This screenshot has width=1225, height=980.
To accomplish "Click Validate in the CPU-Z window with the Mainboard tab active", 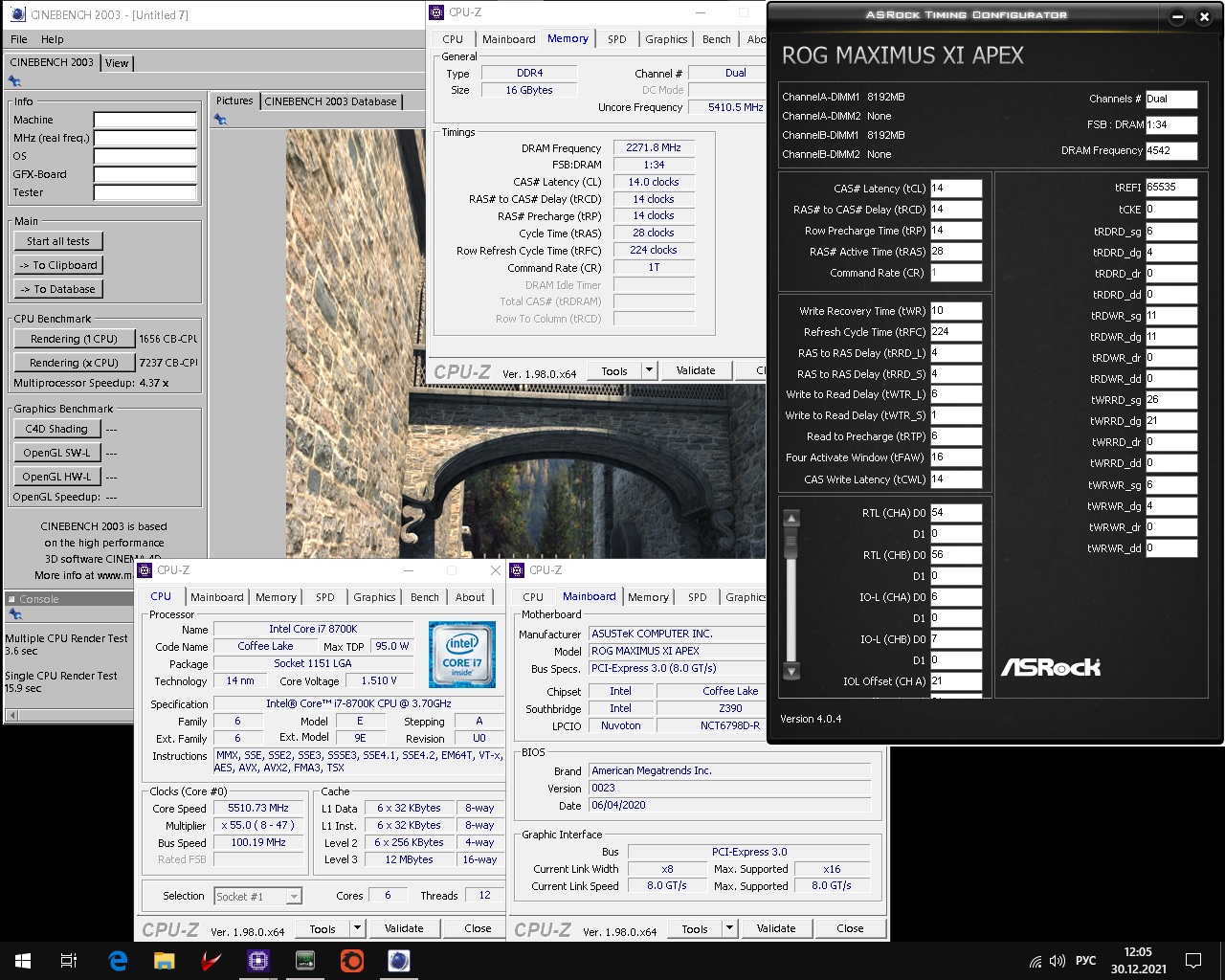I will click(776, 928).
